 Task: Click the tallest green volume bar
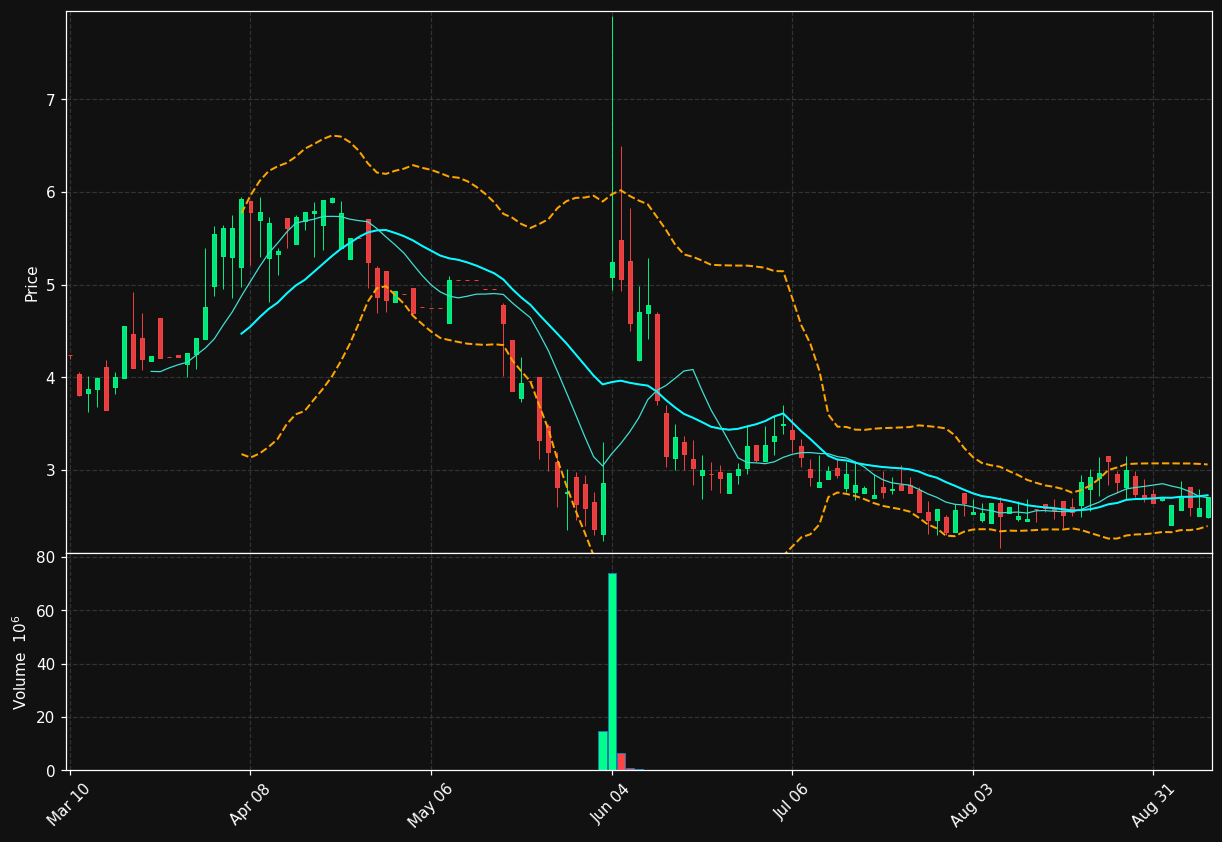(612, 672)
